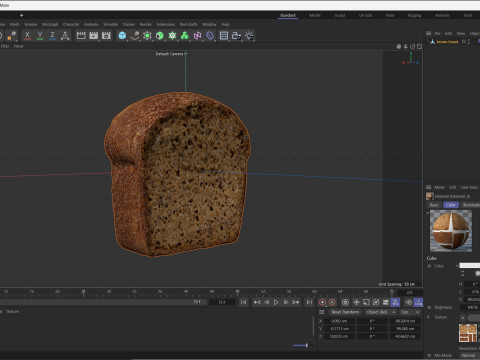The image size is (480, 360).
Task: Open Edit Render Settings icon
Action: (x=106, y=35)
